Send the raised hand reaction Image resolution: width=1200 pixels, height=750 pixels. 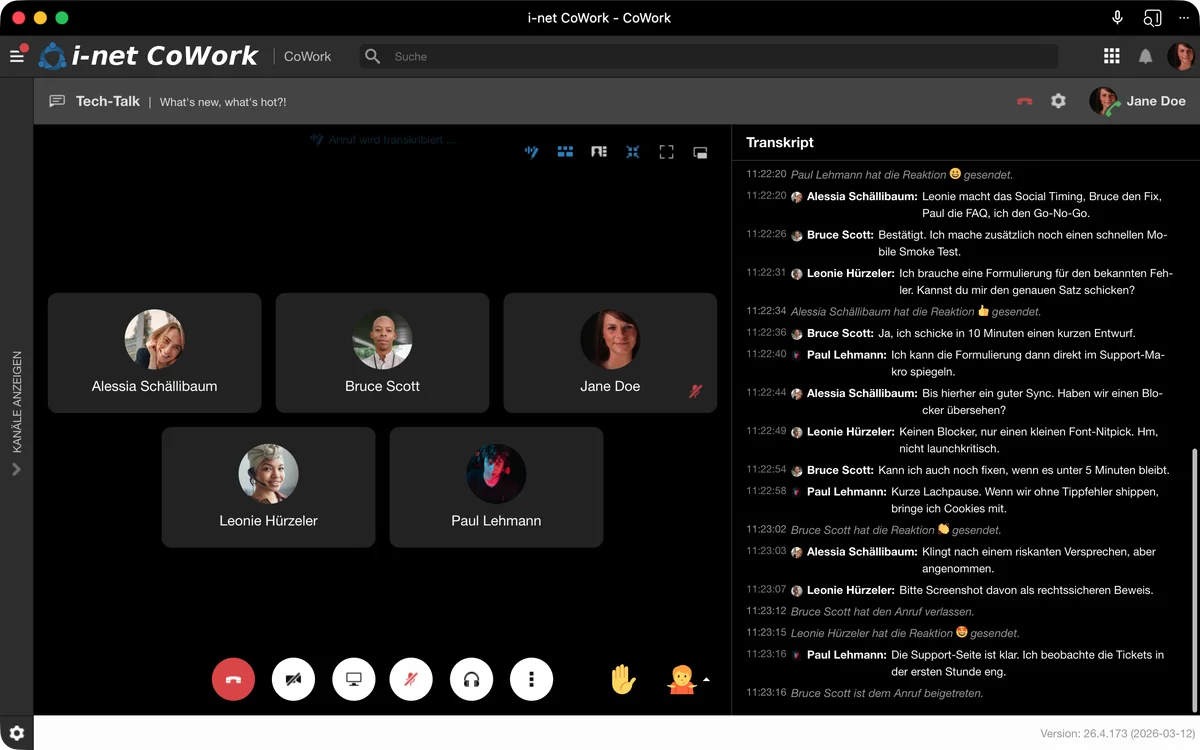pos(622,679)
